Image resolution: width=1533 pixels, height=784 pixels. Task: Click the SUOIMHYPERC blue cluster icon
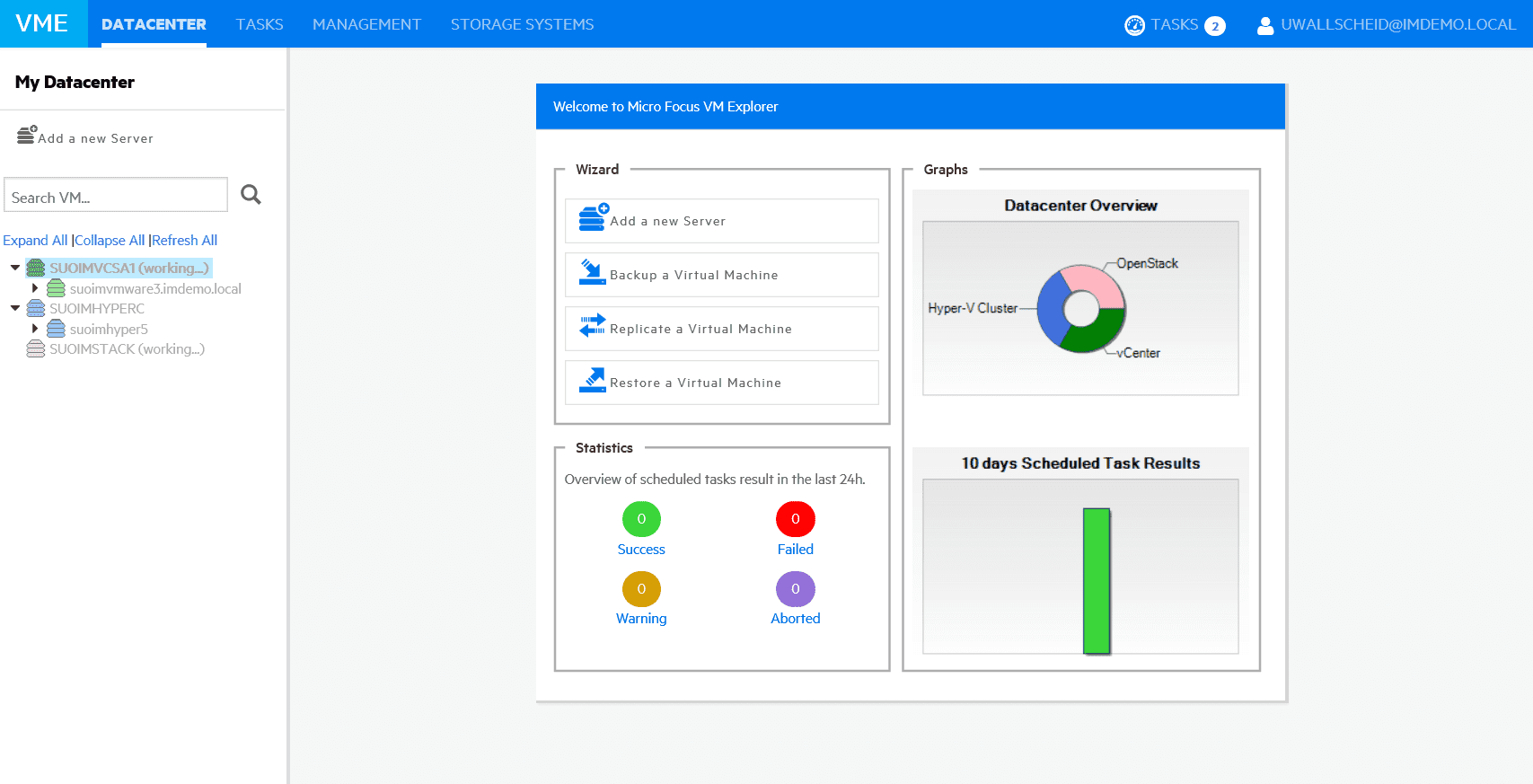click(x=36, y=308)
